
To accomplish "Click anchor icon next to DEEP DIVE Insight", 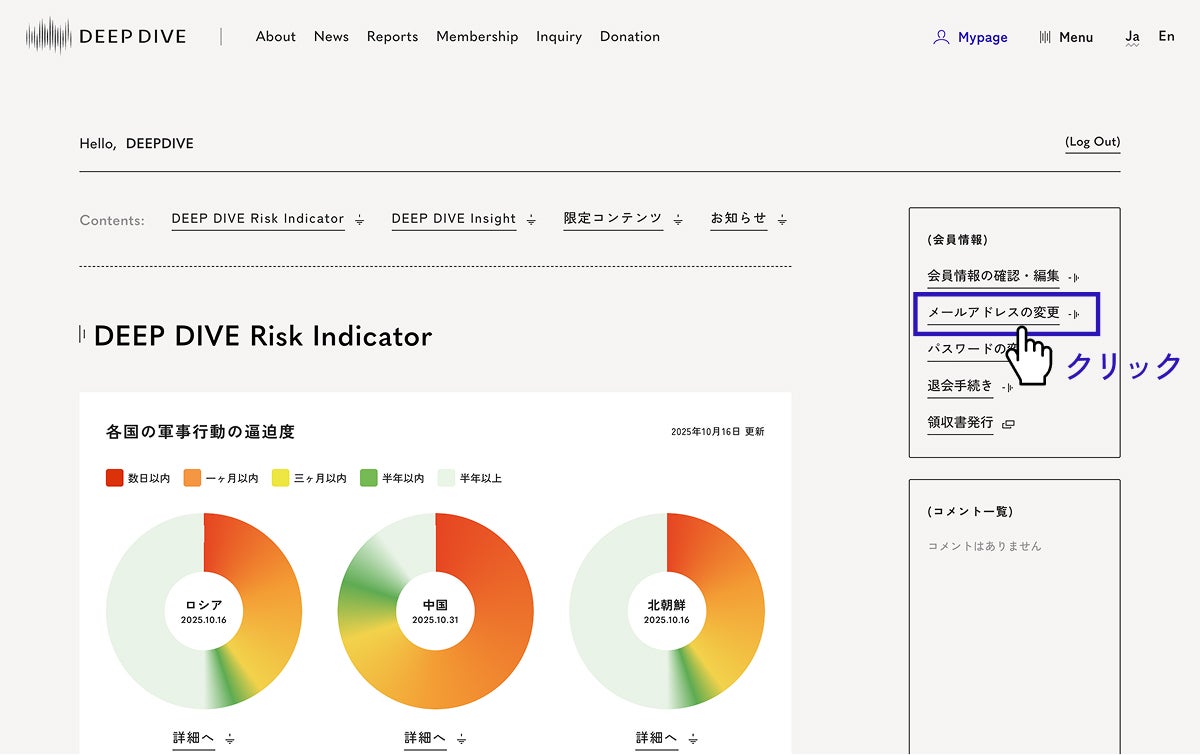I will pyautogui.click(x=532, y=220).
